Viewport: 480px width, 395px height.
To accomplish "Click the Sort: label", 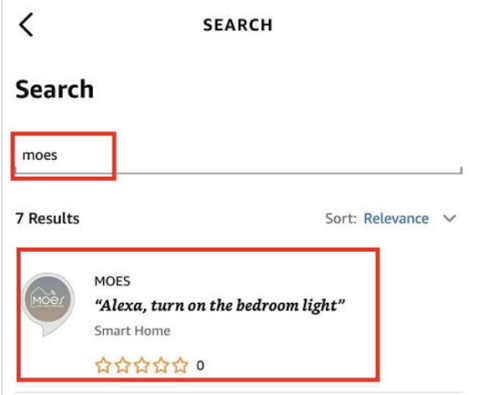I will coord(341,219).
